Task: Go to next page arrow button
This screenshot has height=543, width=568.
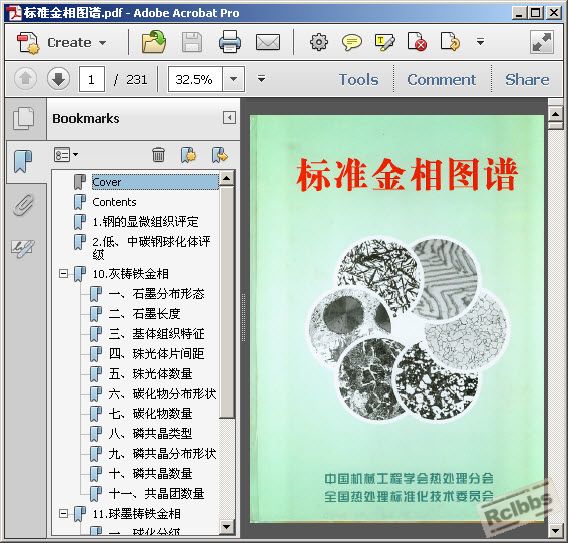Action: tap(58, 79)
